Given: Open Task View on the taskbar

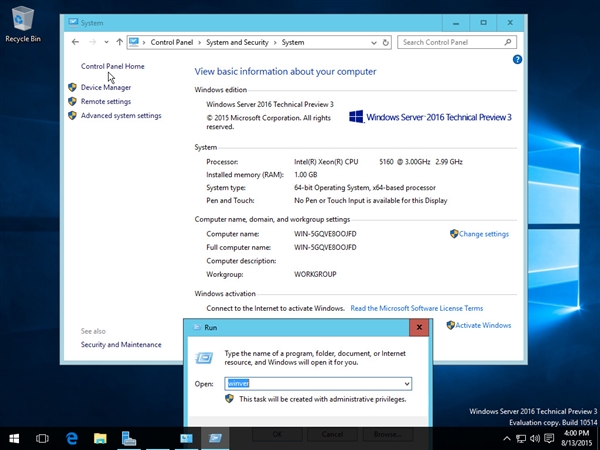Looking at the screenshot, I should point(42,438).
